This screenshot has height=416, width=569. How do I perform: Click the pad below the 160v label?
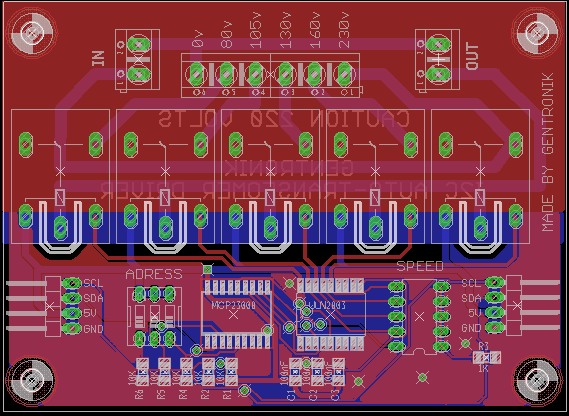(315, 74)
